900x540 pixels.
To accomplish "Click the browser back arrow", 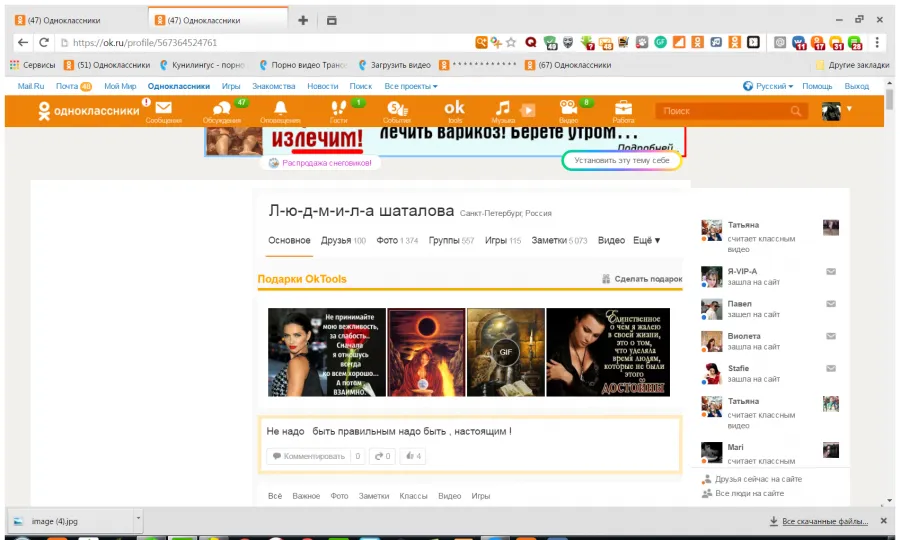I will click(x=22, y=42).
